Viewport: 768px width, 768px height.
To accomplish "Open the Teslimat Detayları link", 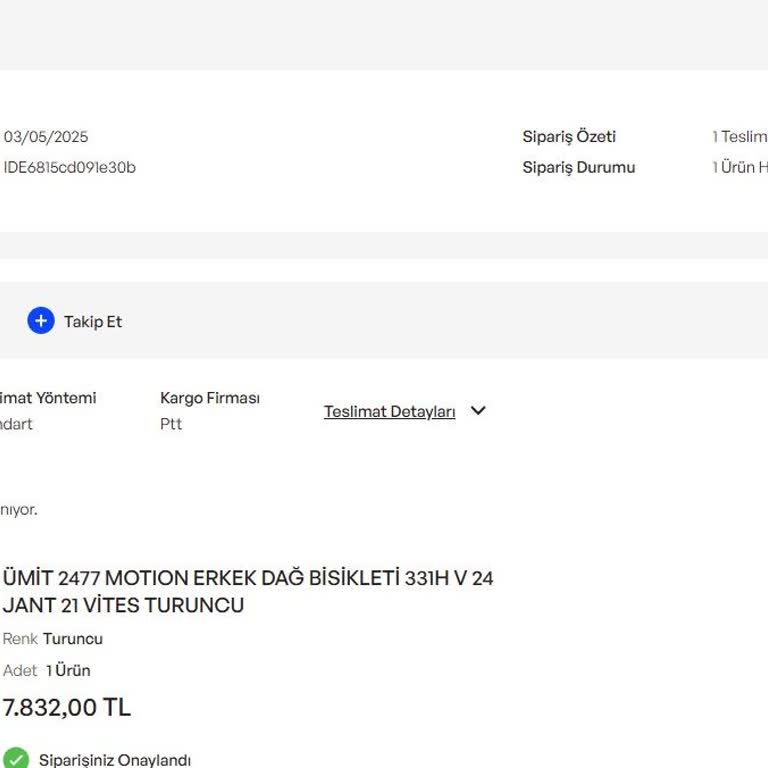I will [389, 412].
